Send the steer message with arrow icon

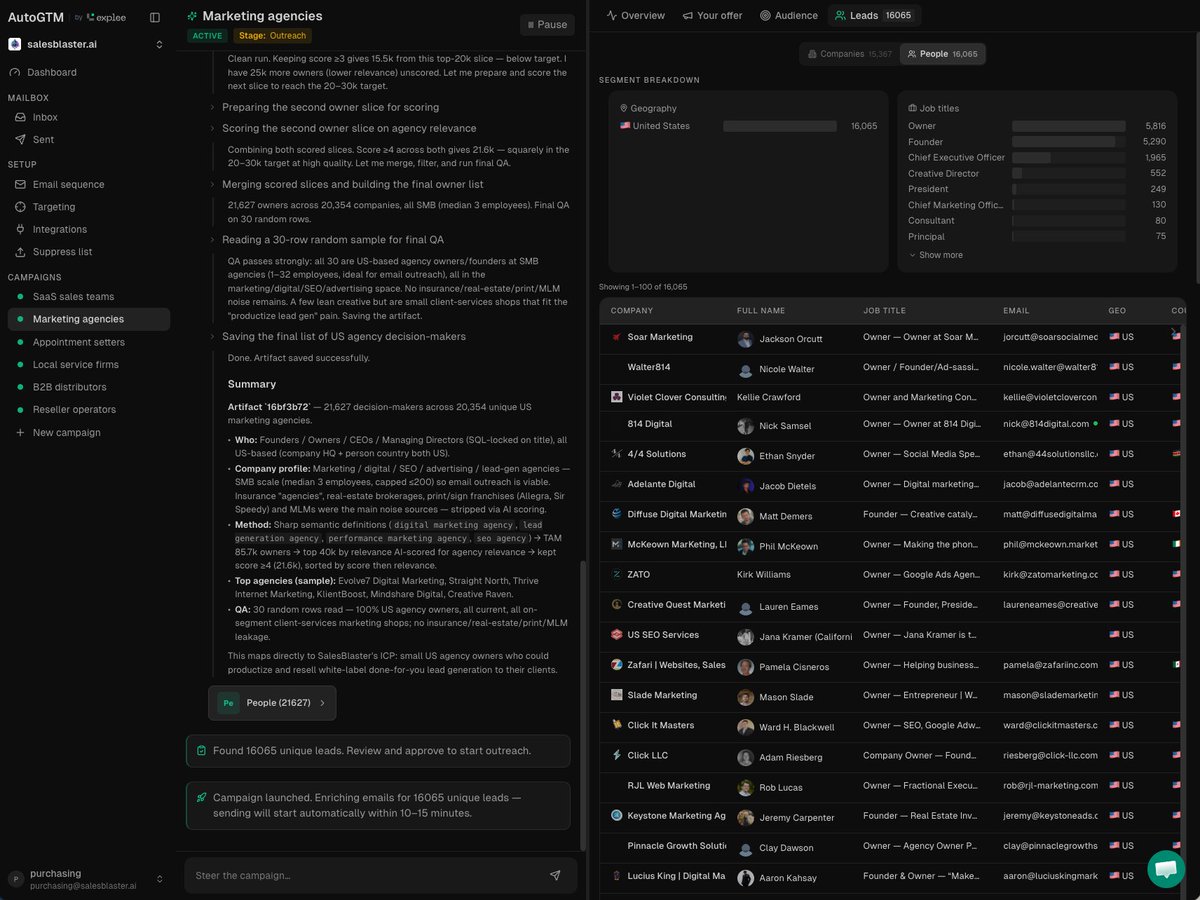(x=555, y=875)
